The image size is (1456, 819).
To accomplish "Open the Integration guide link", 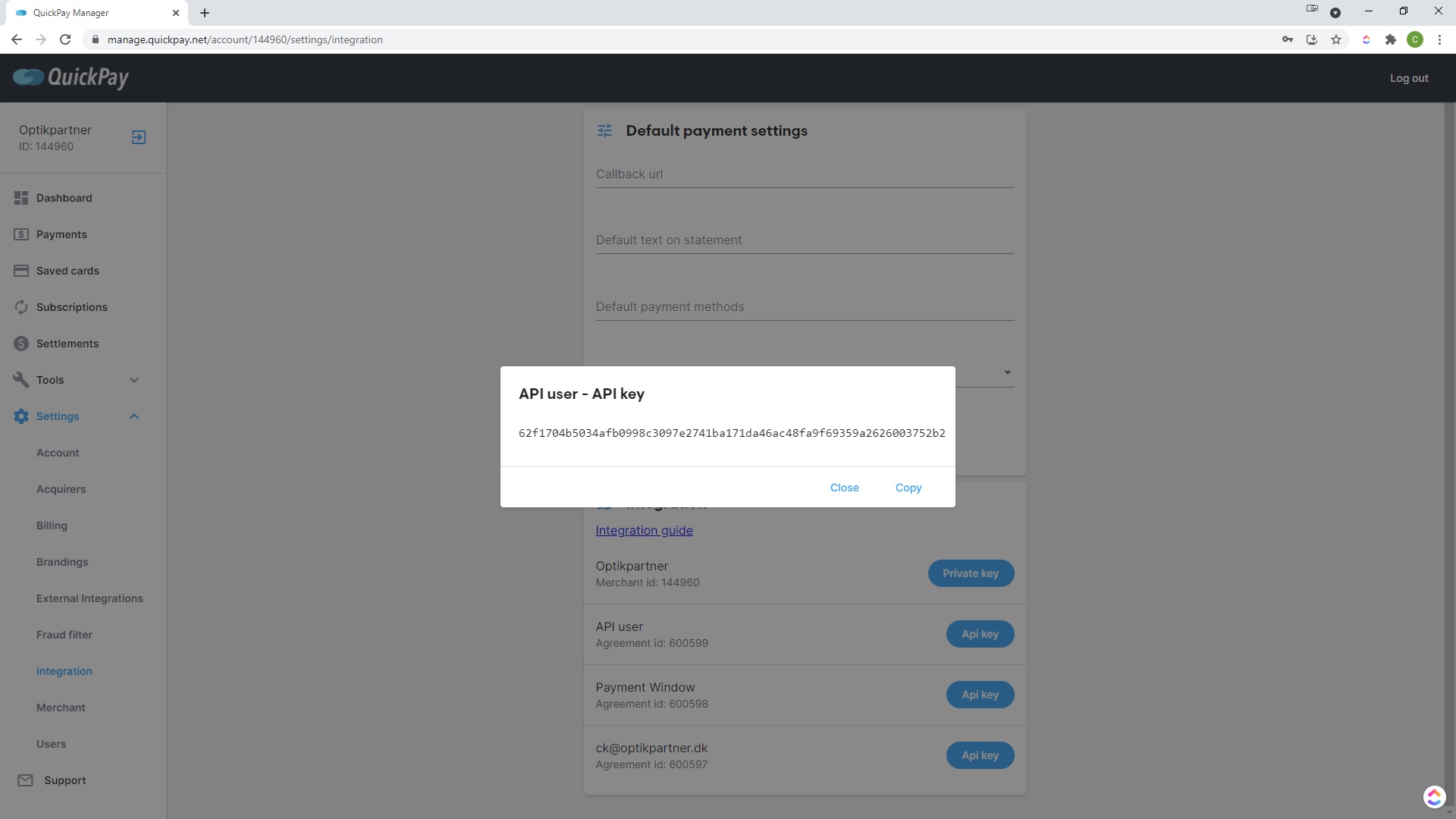I will tap(644, 530).
